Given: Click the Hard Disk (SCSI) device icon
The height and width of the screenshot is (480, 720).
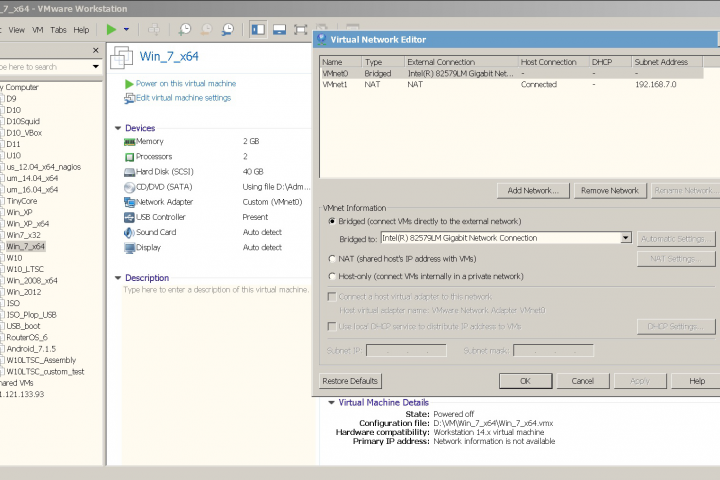Looking at the screenshot, I should coord(129,172).
